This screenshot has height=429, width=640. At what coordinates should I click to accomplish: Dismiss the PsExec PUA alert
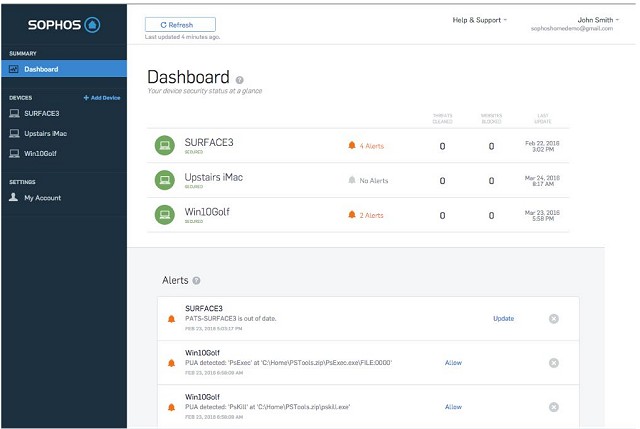click(x=553, y=363)
